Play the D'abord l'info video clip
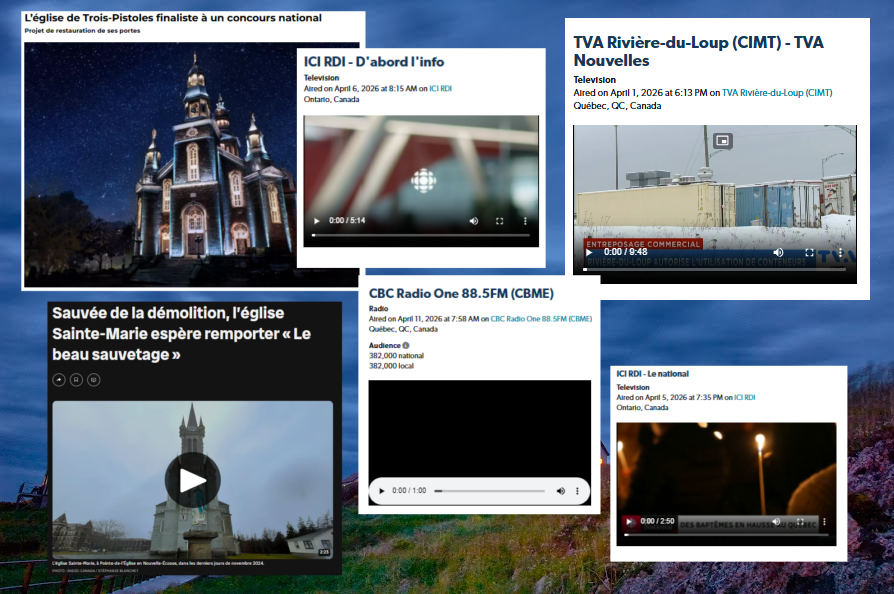Viewport: 894px width, 594px height. click(x=317, y=221)
